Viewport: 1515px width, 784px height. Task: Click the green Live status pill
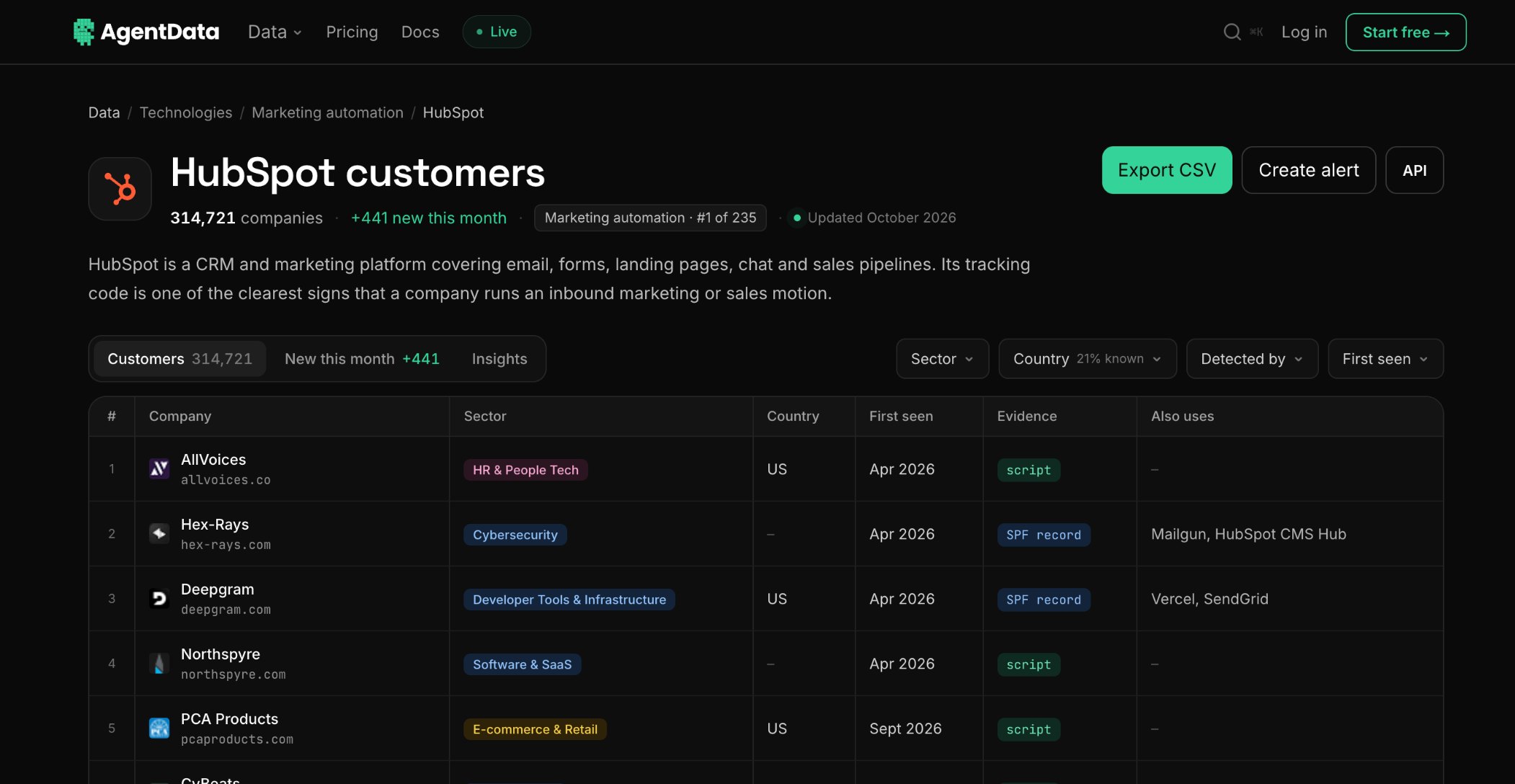coord(497,32)
